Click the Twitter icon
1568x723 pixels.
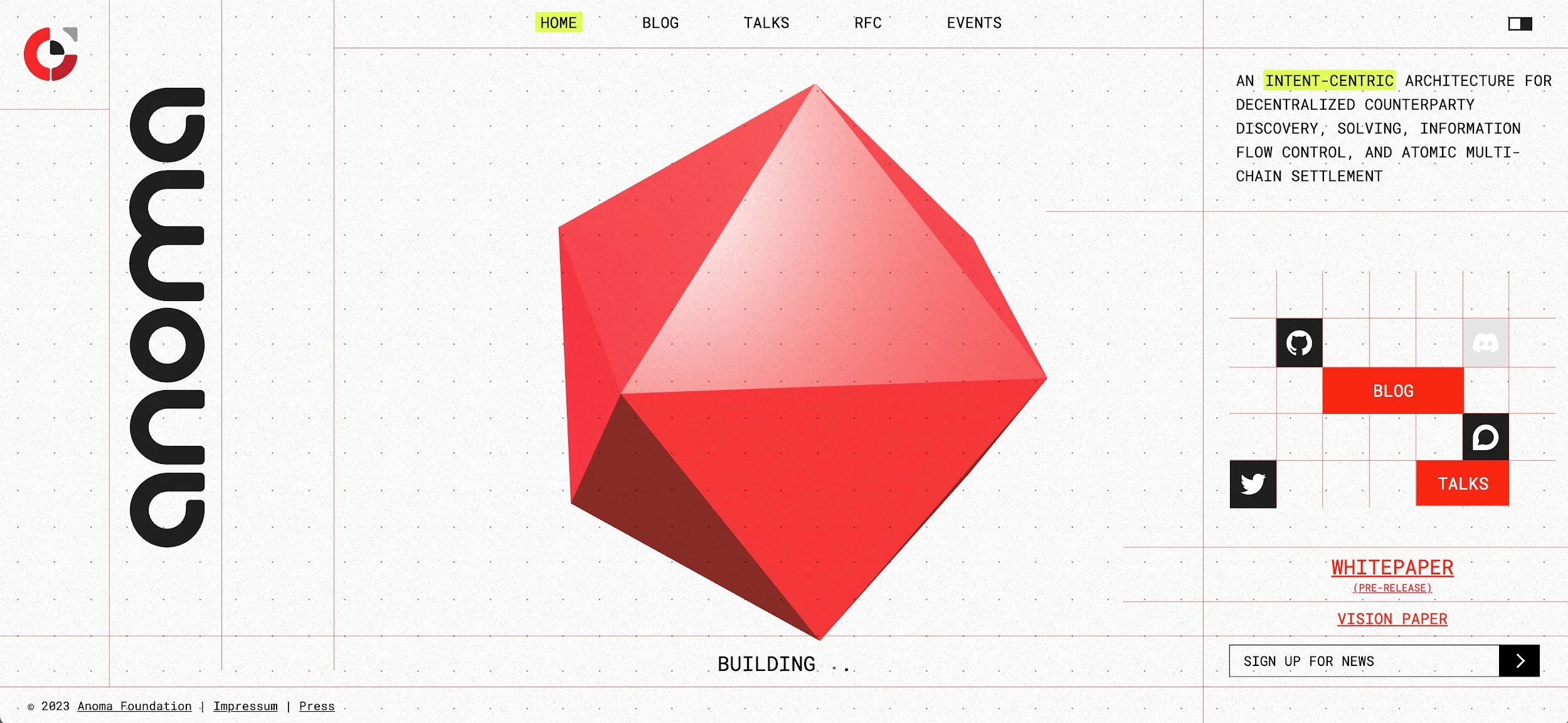[1253, 484]
